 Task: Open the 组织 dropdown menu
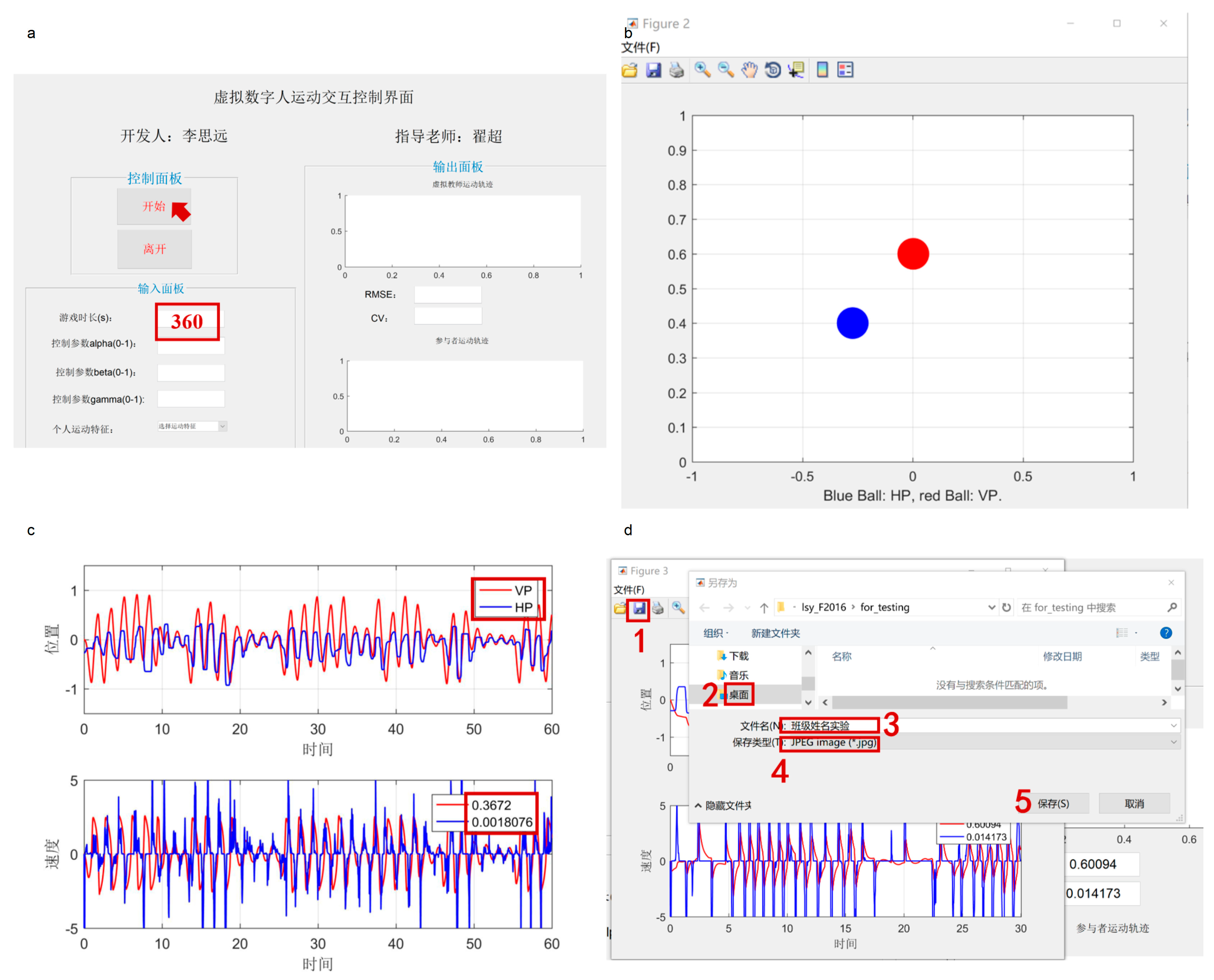pyautogui.click(x=715, y=633)
